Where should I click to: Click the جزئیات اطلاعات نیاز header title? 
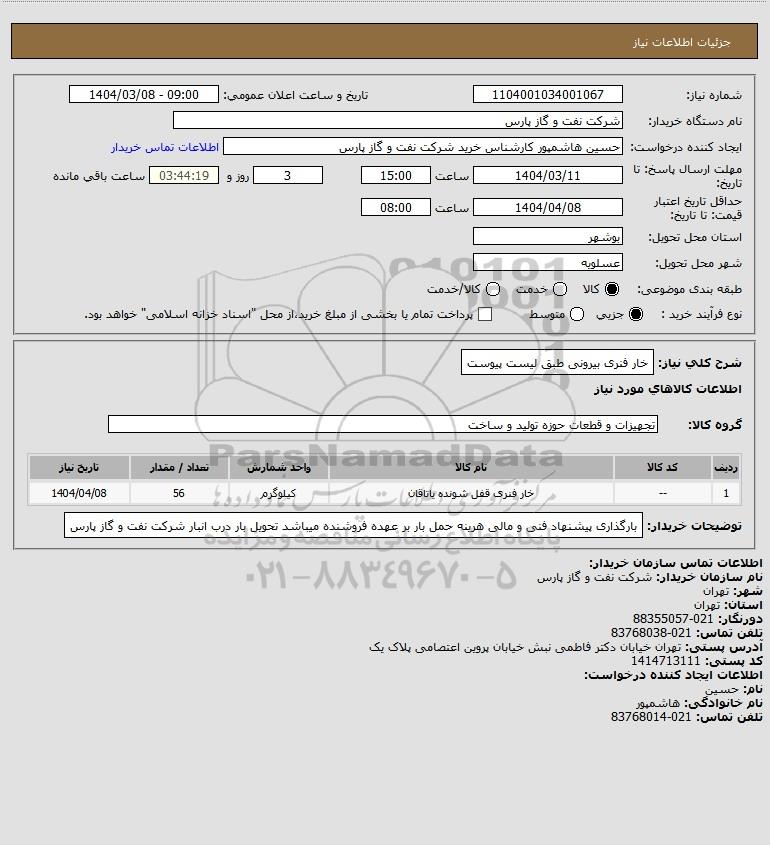pyautogui.click(x=682, y=43)
